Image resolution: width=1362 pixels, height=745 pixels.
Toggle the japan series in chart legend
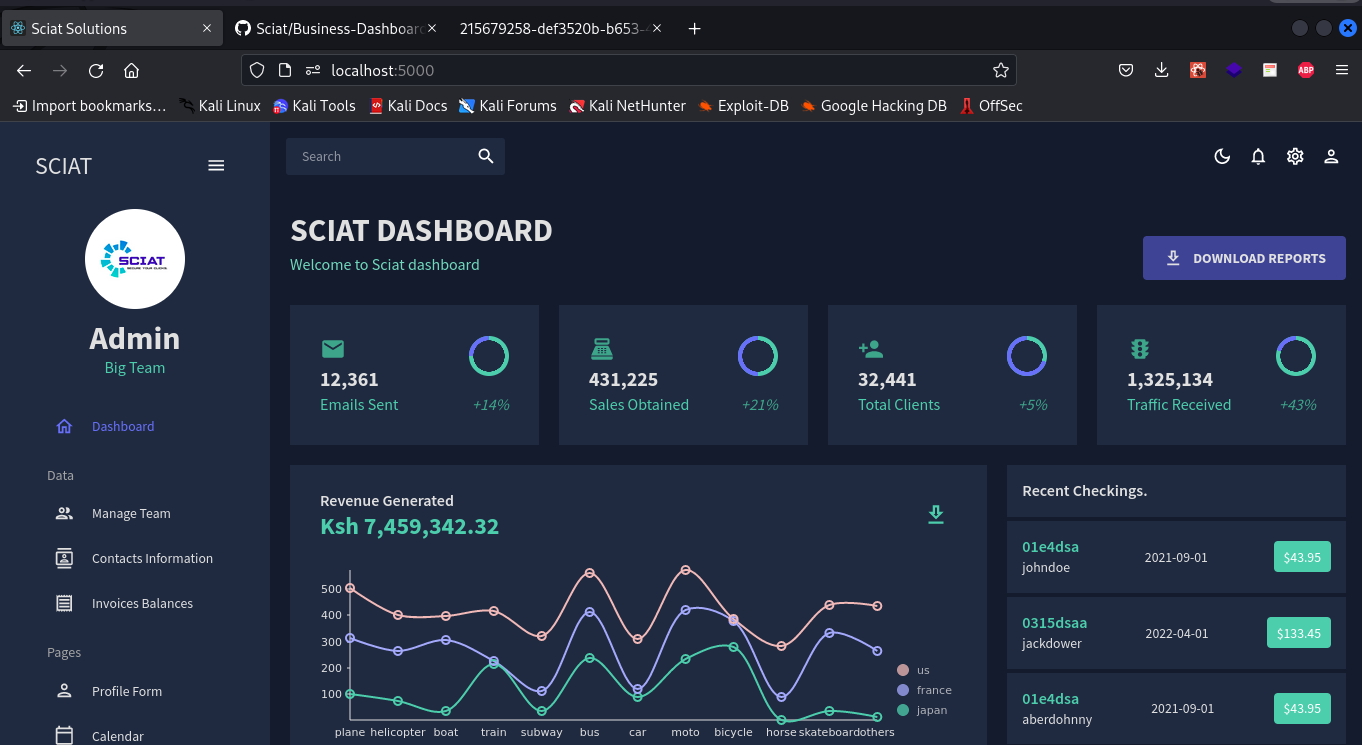coord(922,710)
